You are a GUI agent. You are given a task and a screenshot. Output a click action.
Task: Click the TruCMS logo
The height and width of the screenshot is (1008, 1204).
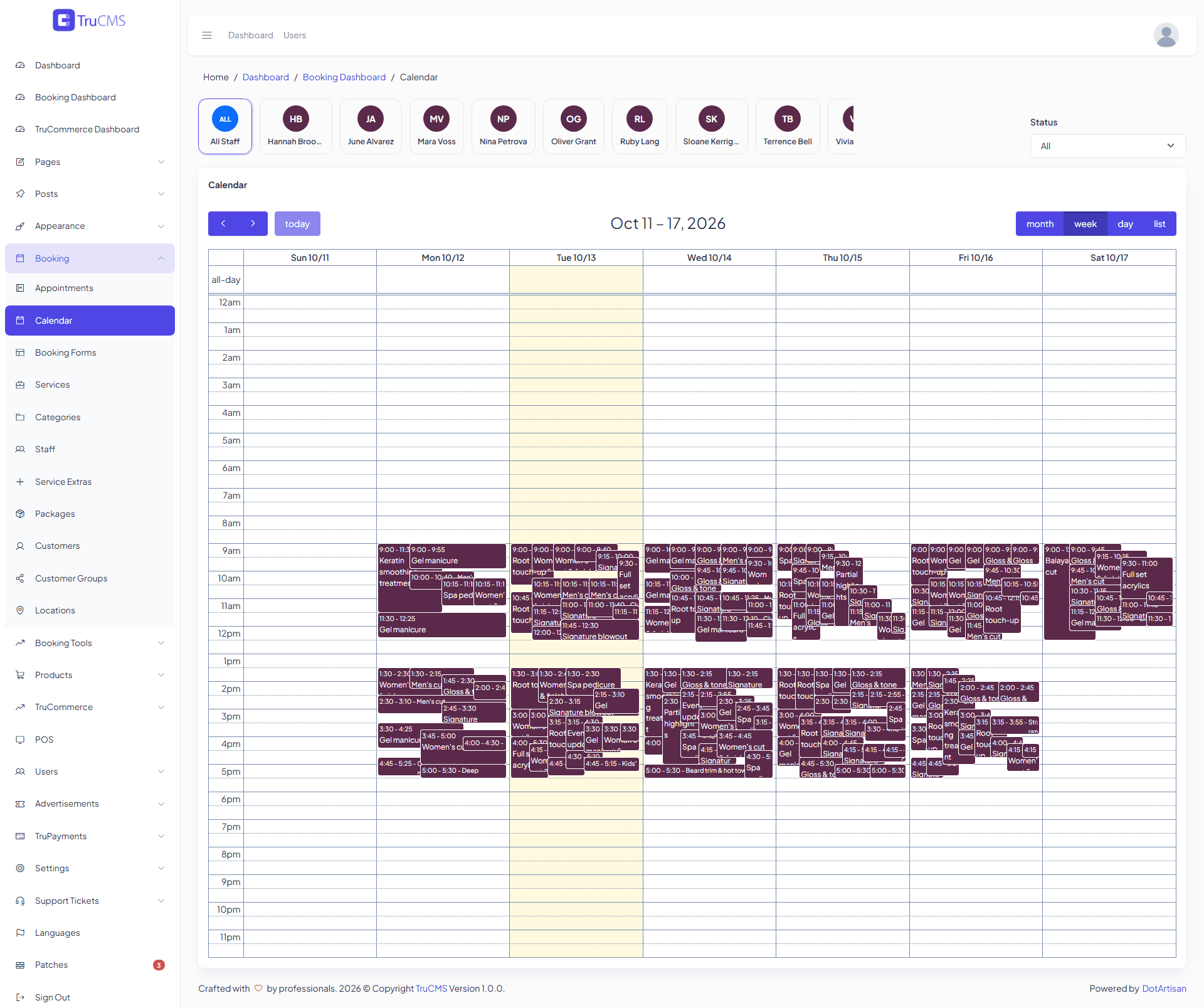click(x=89, y=20)
